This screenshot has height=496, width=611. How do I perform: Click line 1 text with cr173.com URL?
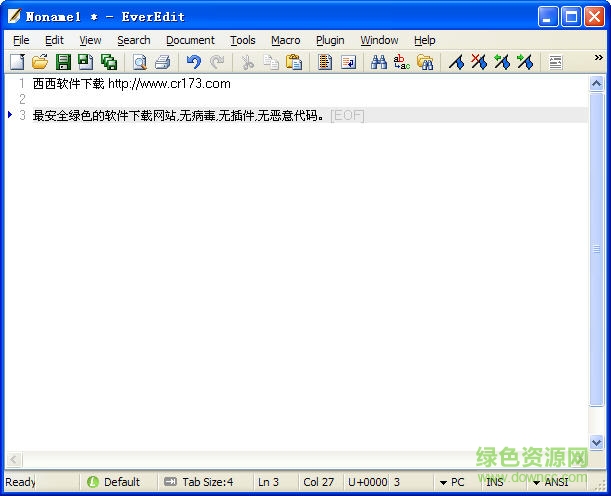(132, 83)
